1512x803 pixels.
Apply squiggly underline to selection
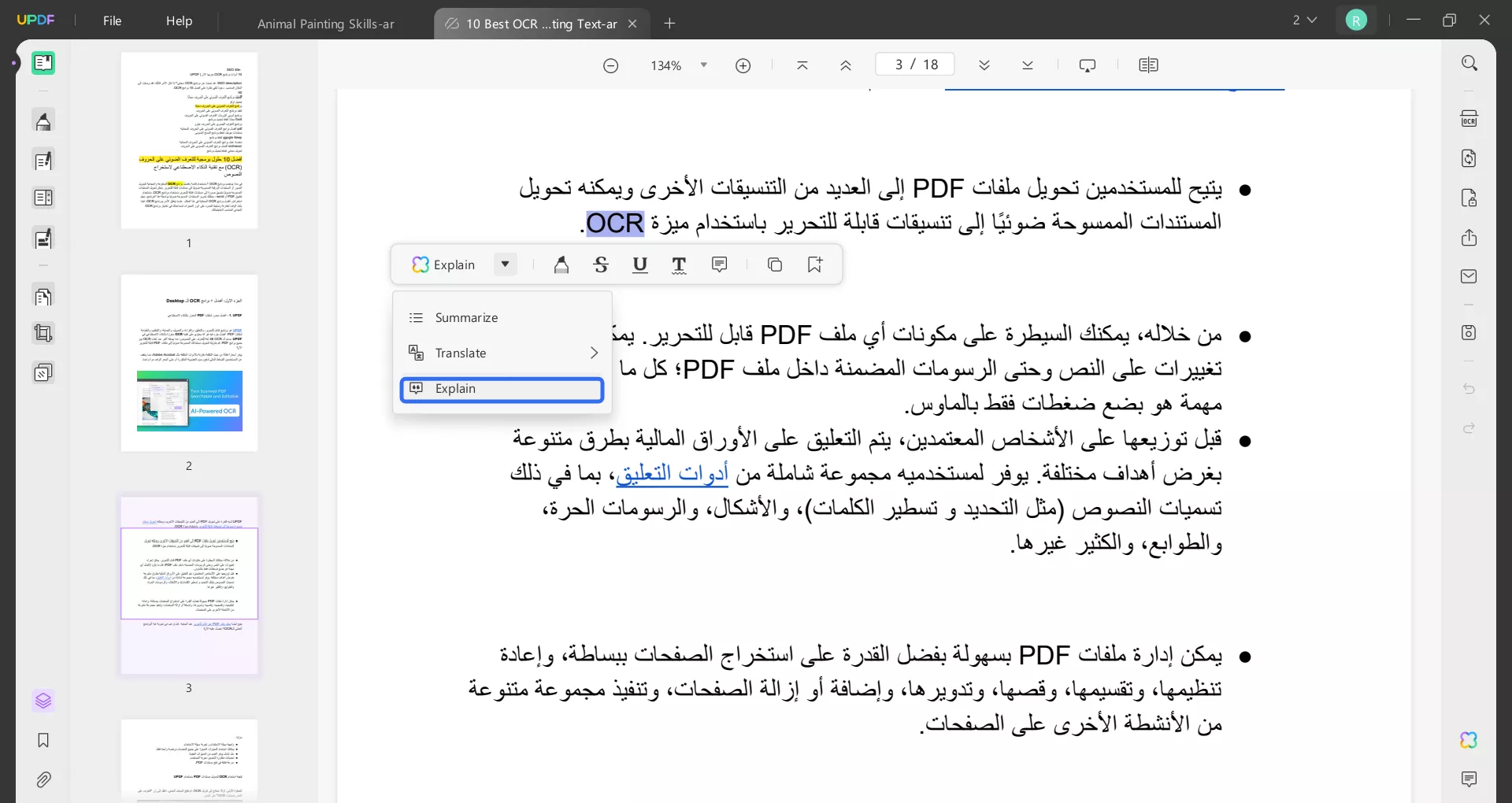(x=679, y=265)
